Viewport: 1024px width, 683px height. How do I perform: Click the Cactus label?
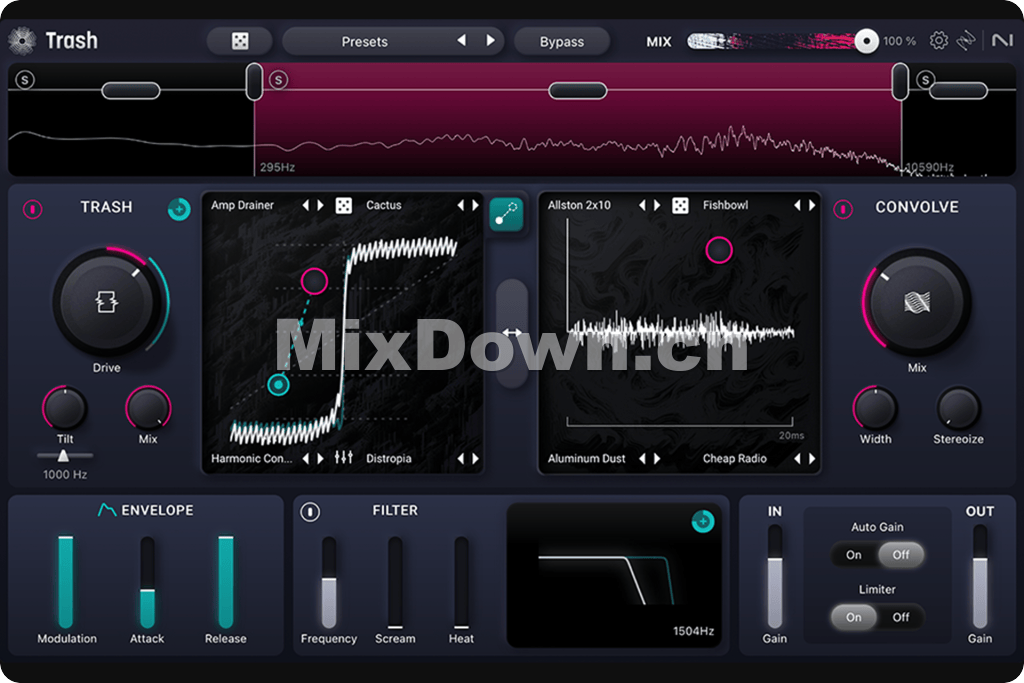pyautogui.click(x=383, y=205)
